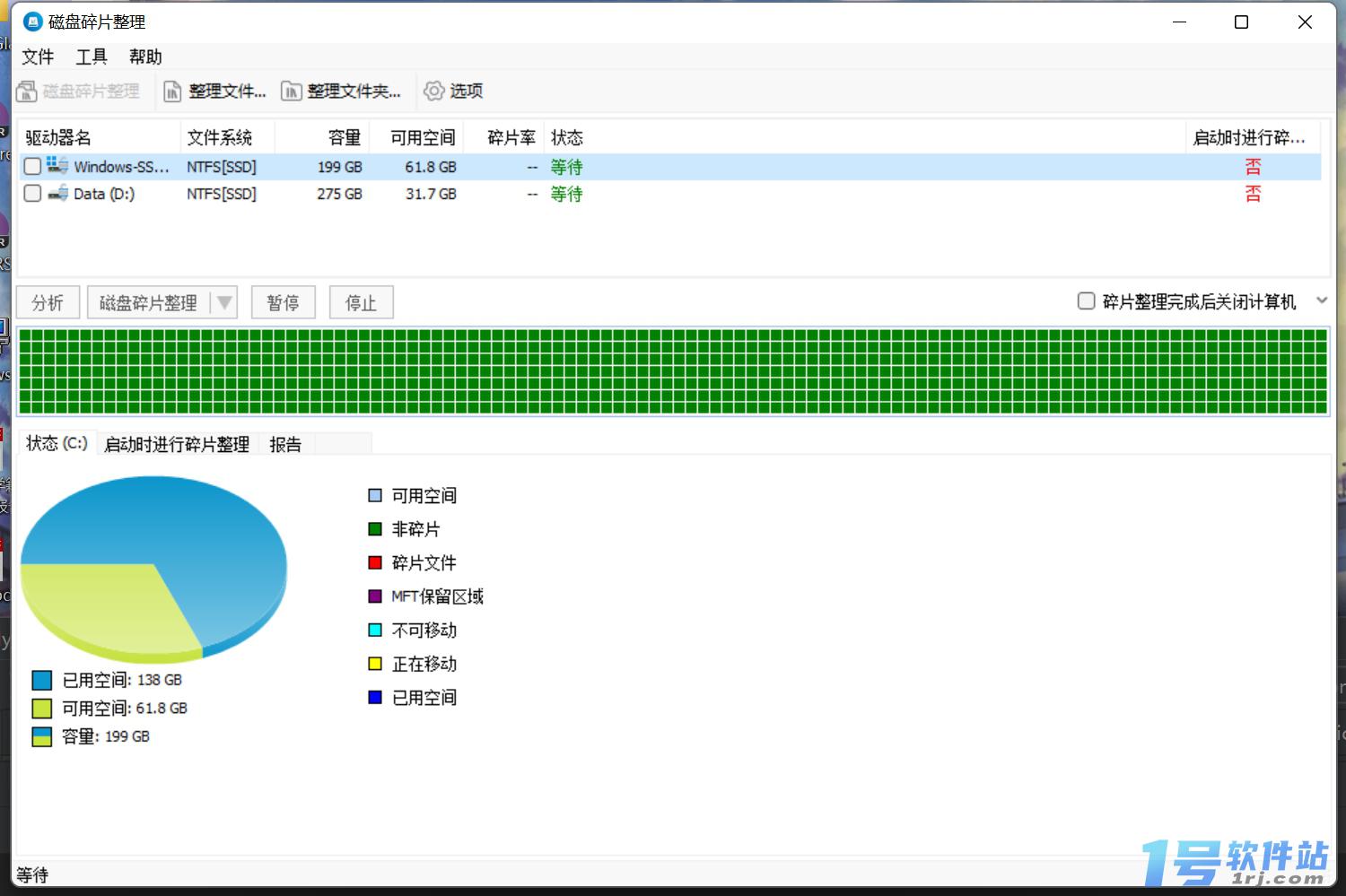Sort by 启动时进行碎... column header
Image resolution: width=1346 pixels, height=896 pixels.
(1253, 137)
